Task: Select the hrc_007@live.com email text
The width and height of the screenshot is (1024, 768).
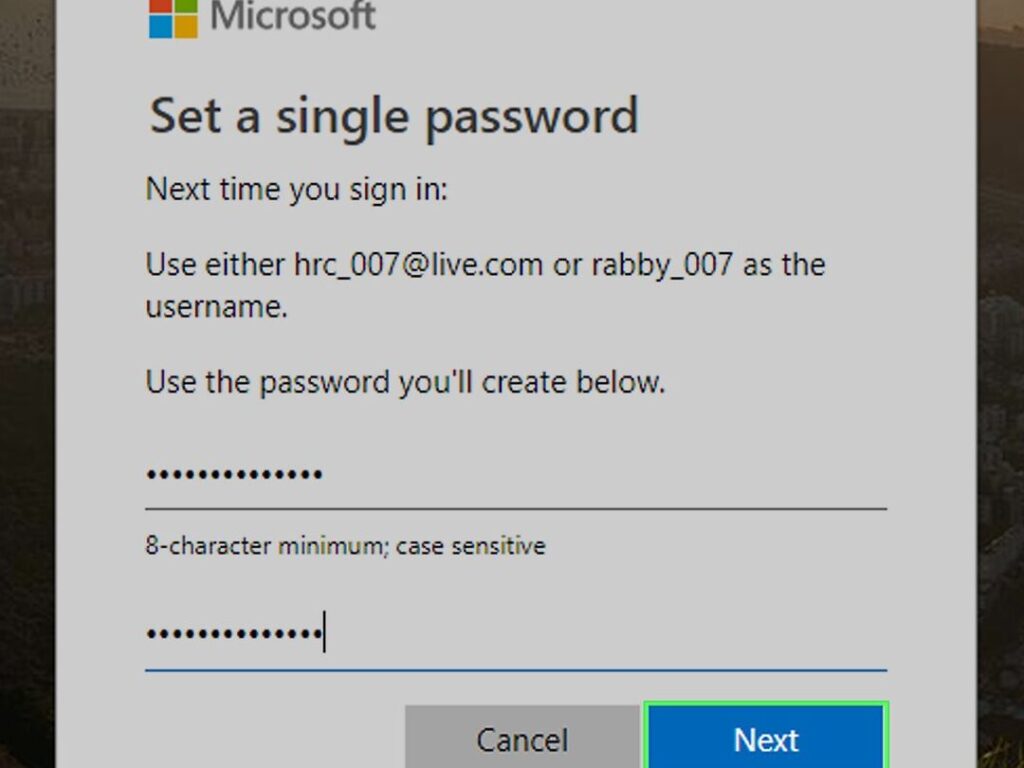Action: 418,266
